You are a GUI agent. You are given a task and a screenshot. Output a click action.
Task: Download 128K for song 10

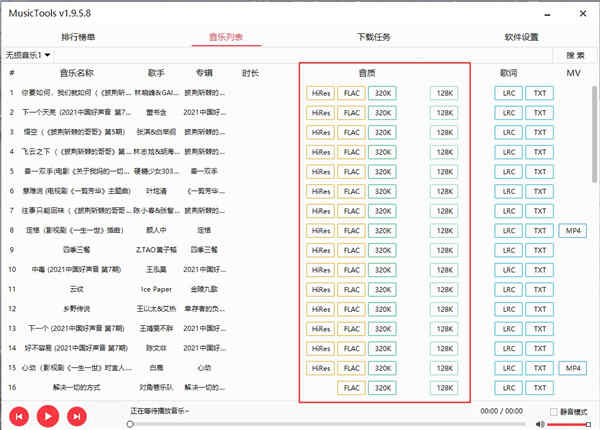[x=444, y=270]
